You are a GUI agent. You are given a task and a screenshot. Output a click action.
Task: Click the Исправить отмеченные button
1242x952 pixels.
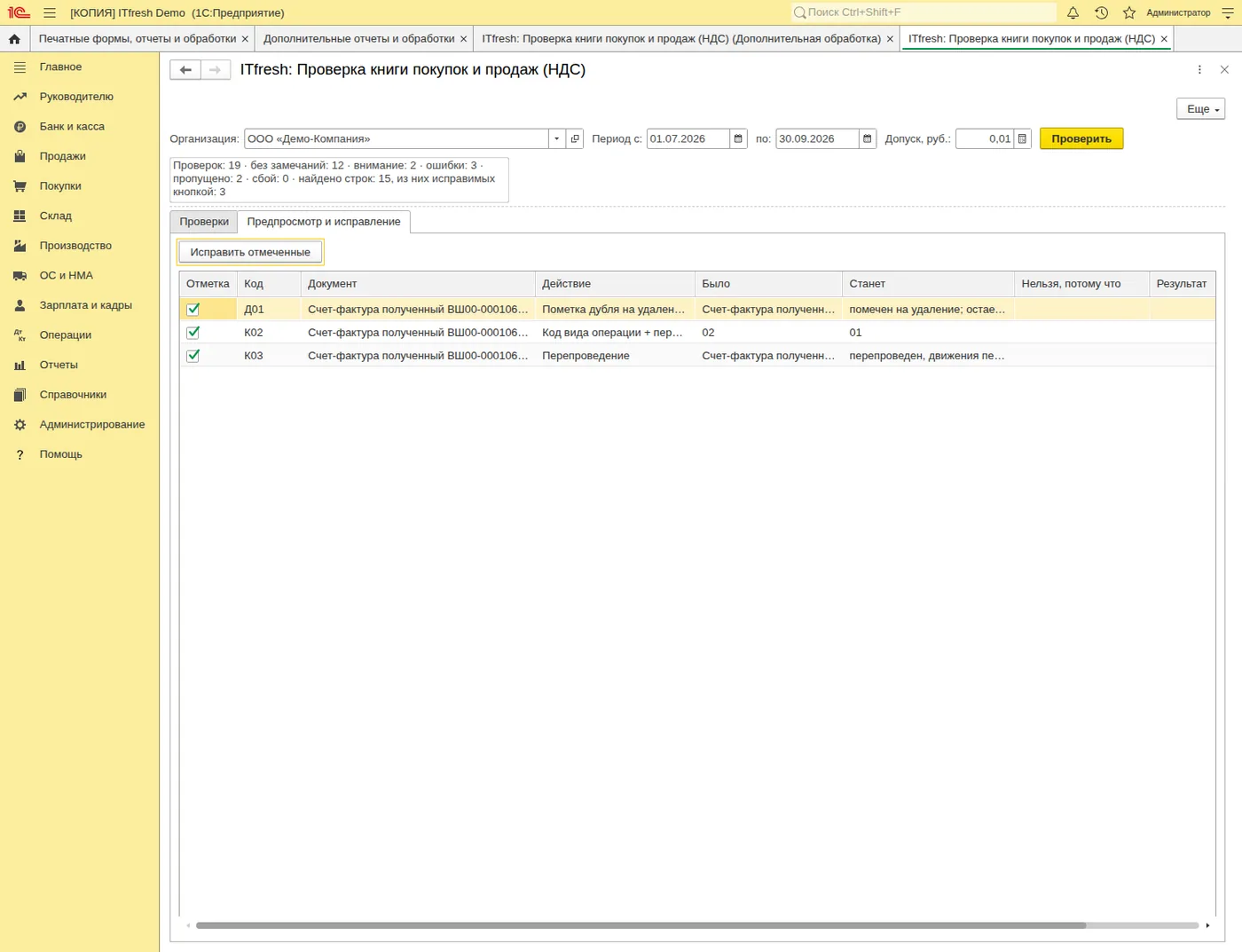pyautogui.click(x=250, y=252)
